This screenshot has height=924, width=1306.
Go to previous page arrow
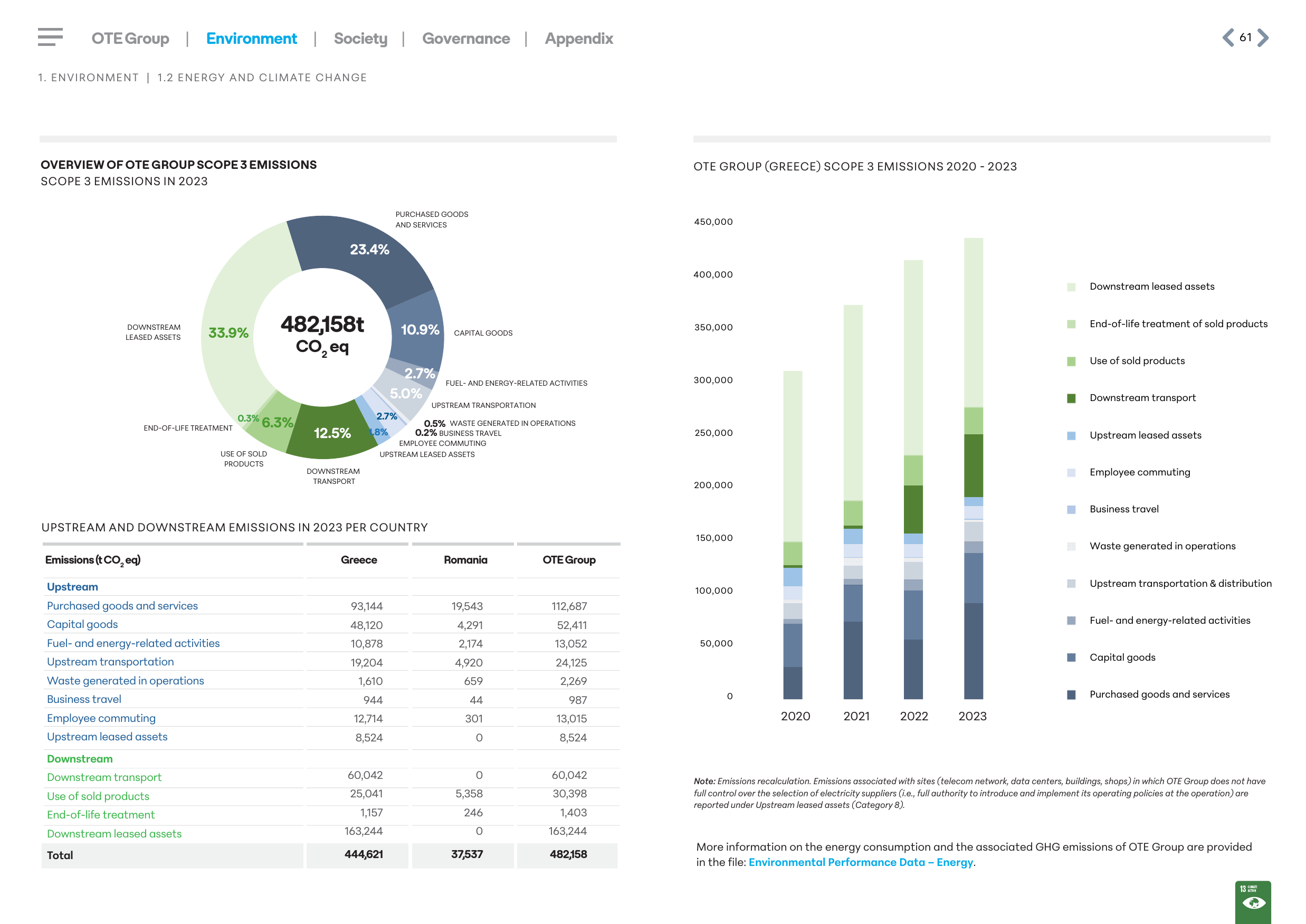pyautogui.click(x=1228, y=37)
